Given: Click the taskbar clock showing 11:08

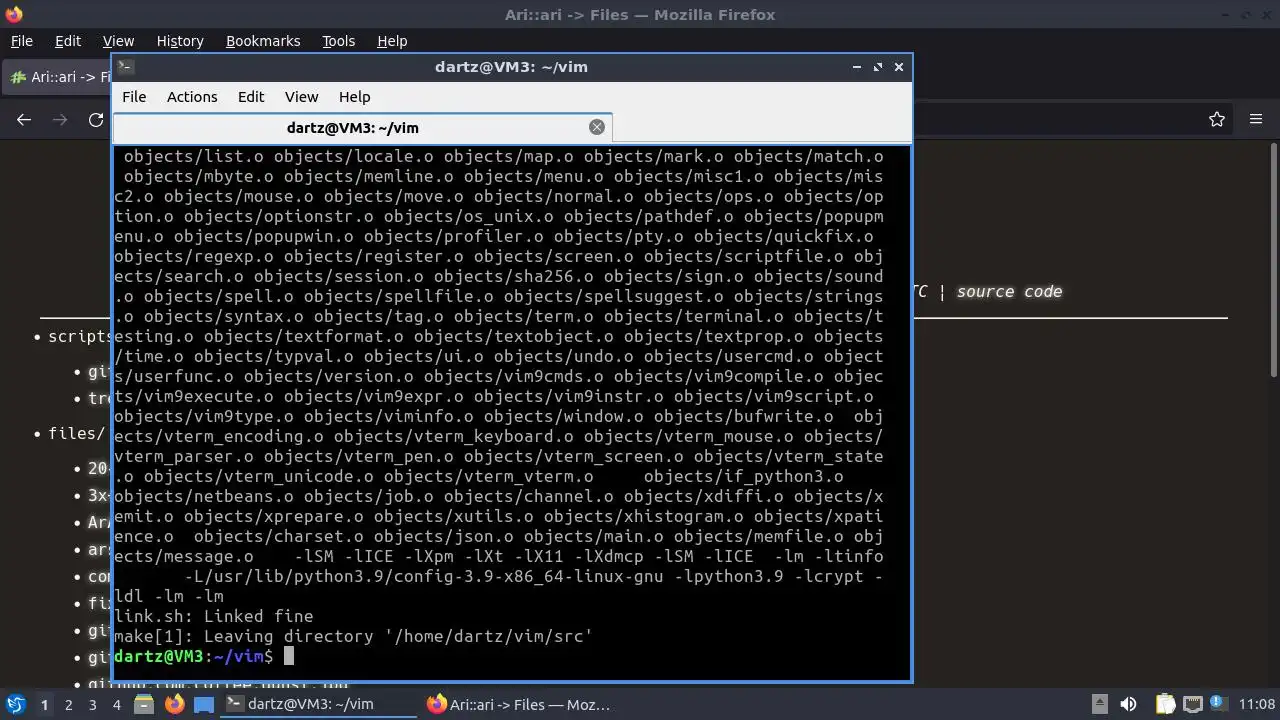Looking at the screenshot, I should [x=1257, y=704].
